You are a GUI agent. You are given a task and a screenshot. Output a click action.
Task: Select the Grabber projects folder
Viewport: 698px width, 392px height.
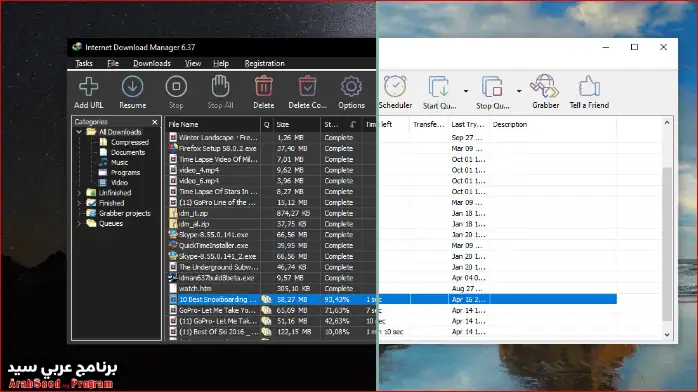point(119,213)
